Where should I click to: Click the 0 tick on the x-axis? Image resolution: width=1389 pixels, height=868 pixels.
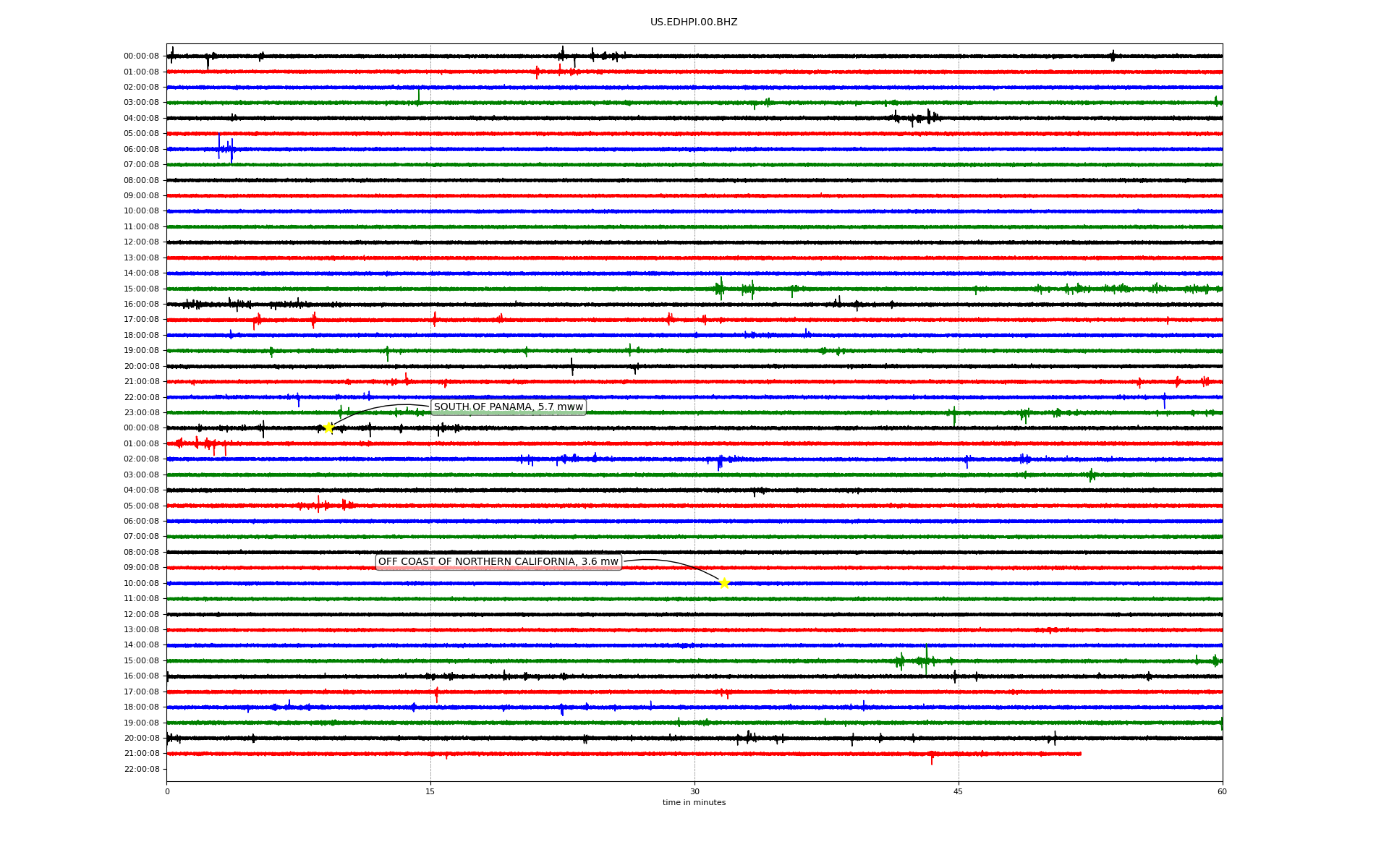(167, 791)
